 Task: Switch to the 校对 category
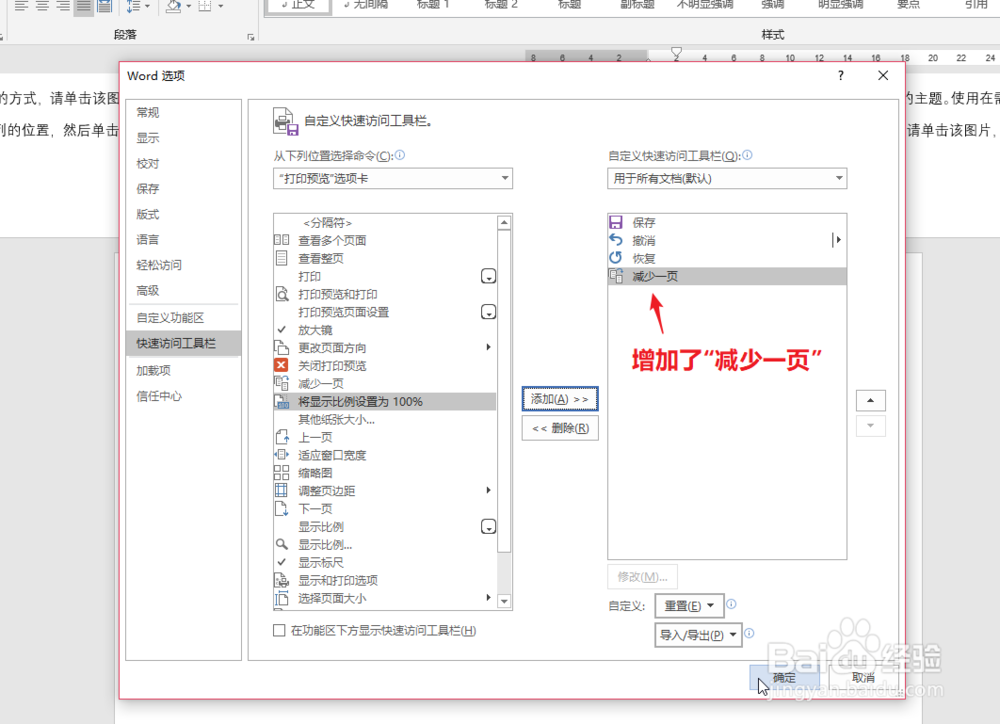click(x=184, y=163)
